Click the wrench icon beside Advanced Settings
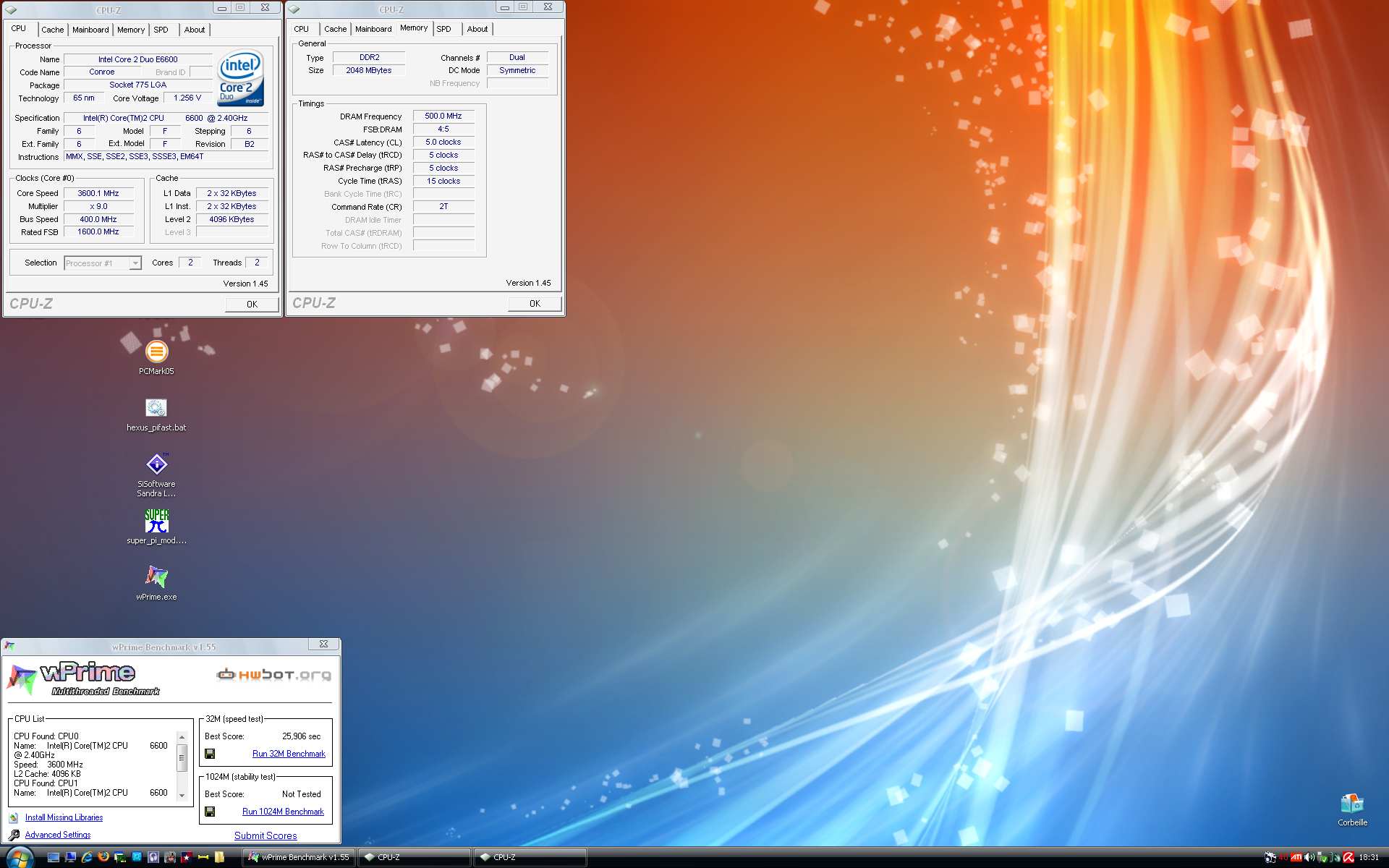The image size is (1389, 868). 14,835
